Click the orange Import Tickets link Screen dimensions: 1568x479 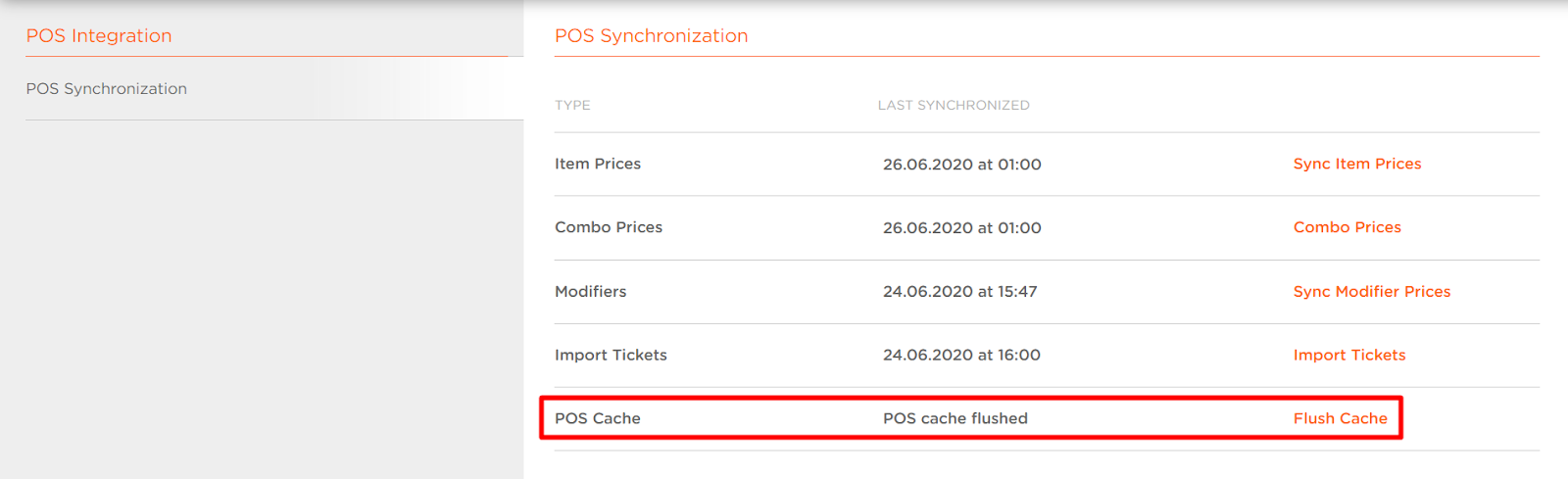(x=1348, y=355)
